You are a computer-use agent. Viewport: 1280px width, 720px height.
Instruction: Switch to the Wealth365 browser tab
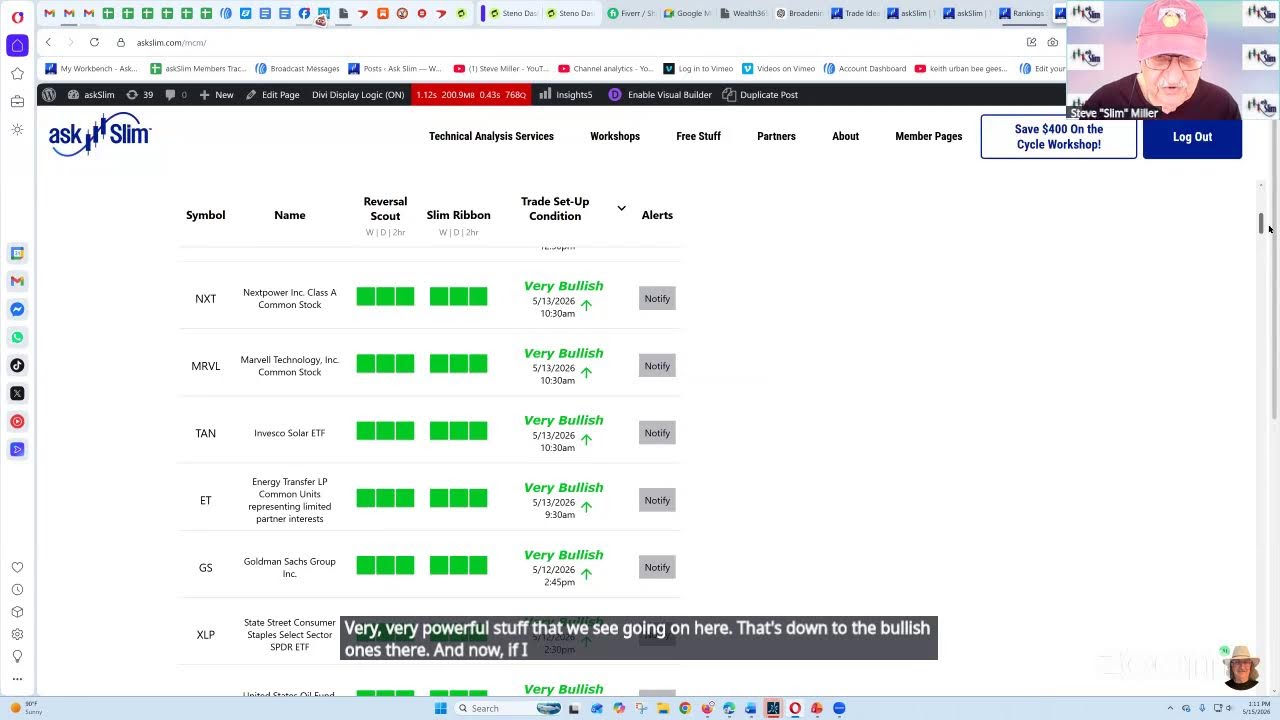pyautogui.click(x=742, y=13)
